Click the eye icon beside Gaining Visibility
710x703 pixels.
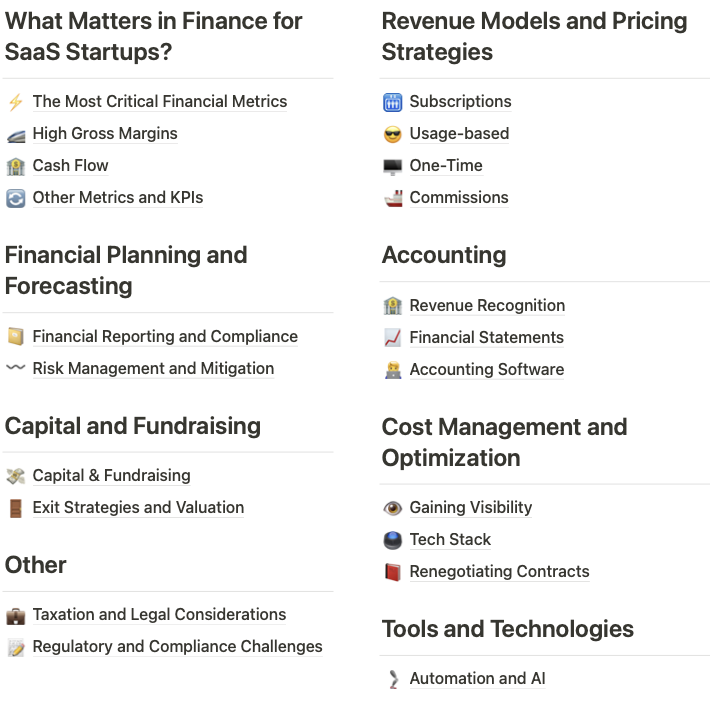point(392,508)
